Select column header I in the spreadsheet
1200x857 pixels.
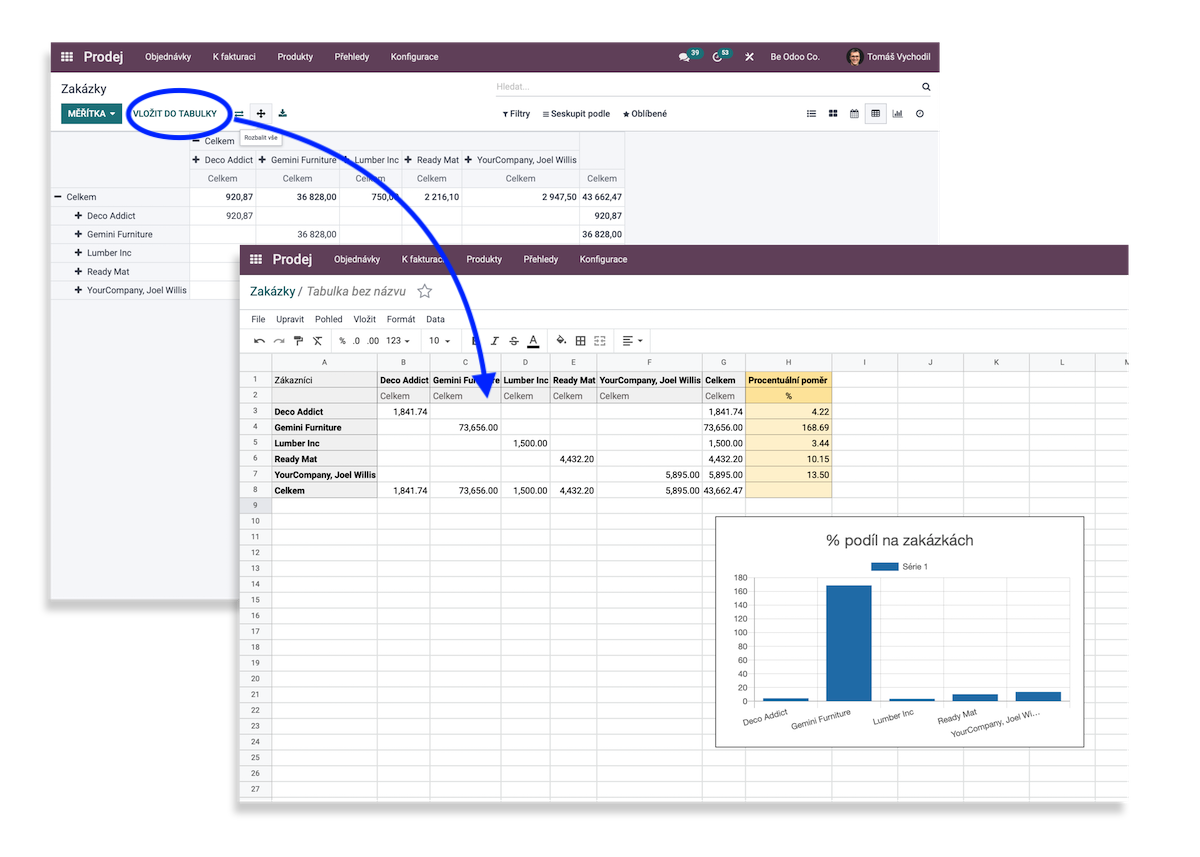coord(865,362)
